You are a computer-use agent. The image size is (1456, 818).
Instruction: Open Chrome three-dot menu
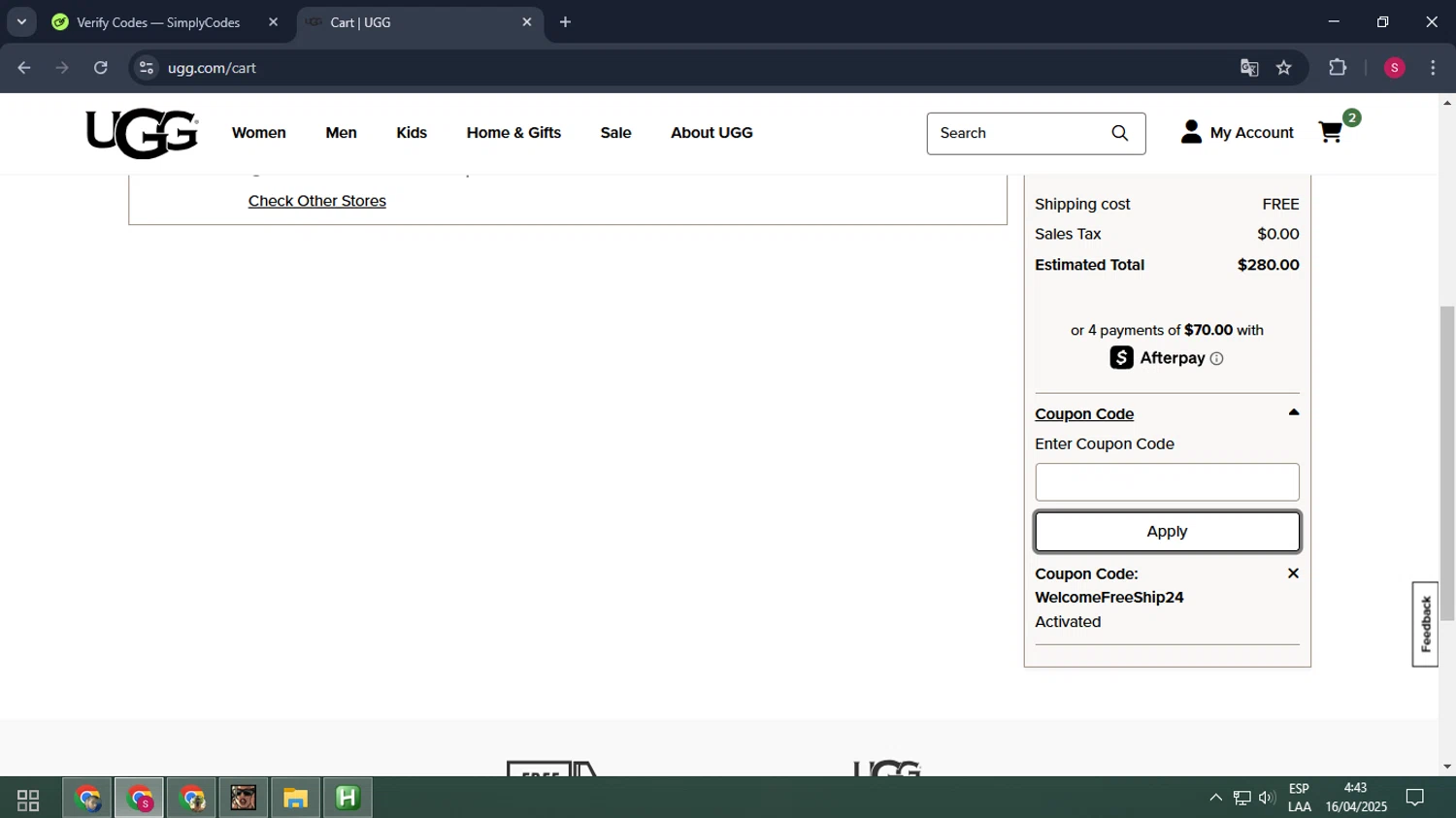click(x=1433, y=68)
